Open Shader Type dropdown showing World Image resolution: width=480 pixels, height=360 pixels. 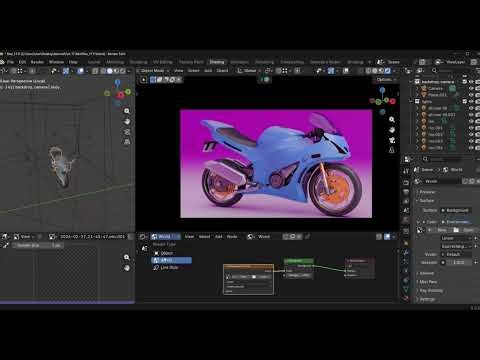pyautogui.click(x=165, y=237)
